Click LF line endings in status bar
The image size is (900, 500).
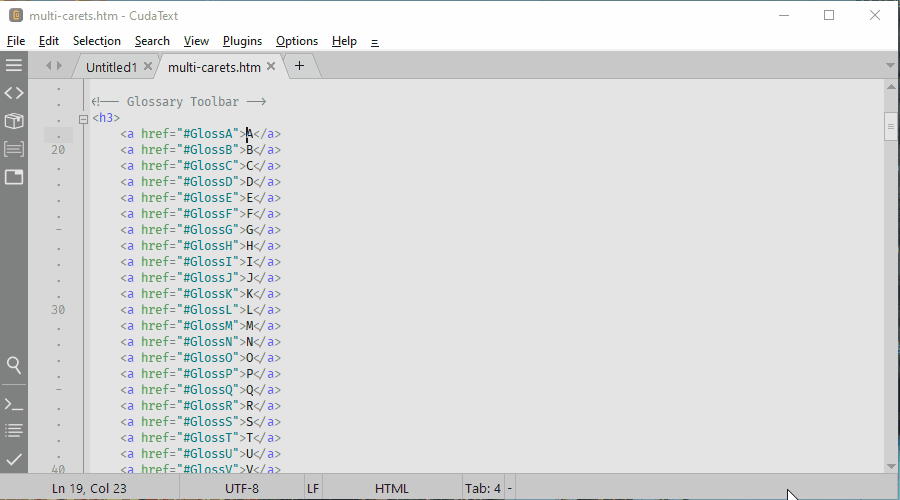(313, 488)
